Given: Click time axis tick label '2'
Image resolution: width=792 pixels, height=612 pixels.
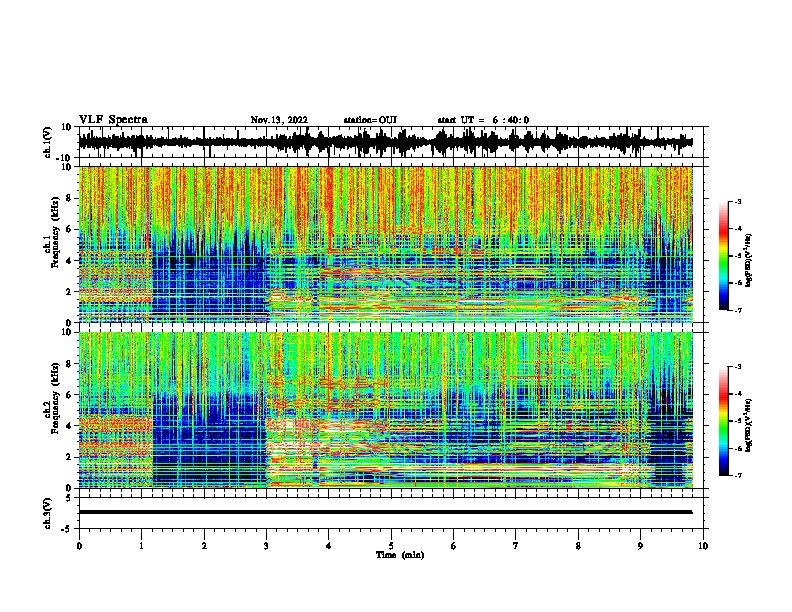Looking at the screenshot, I should point(204,546).
